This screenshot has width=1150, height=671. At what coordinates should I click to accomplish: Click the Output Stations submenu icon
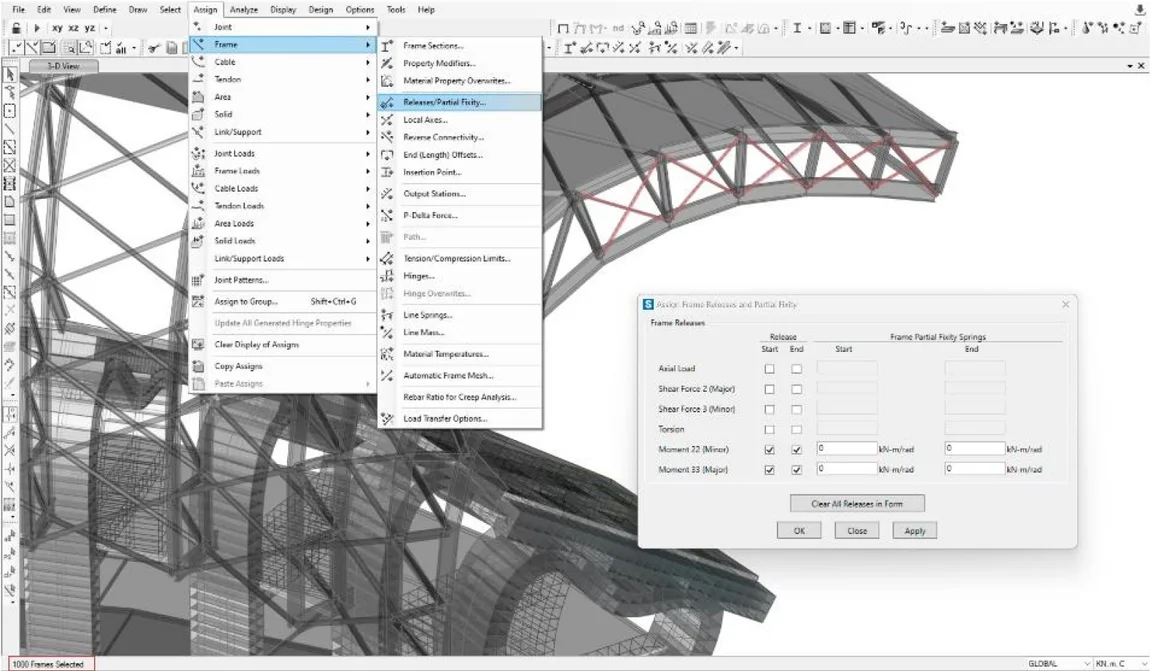[387, 194]
